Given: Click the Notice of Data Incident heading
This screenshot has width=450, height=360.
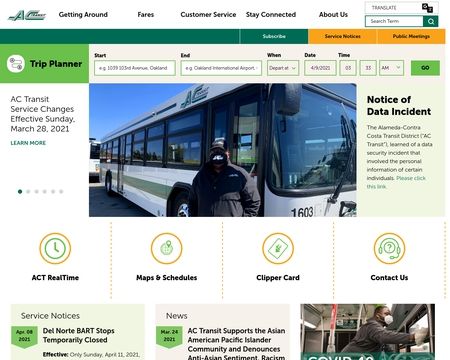Looking at the screenshot, I should click(399, 105).
